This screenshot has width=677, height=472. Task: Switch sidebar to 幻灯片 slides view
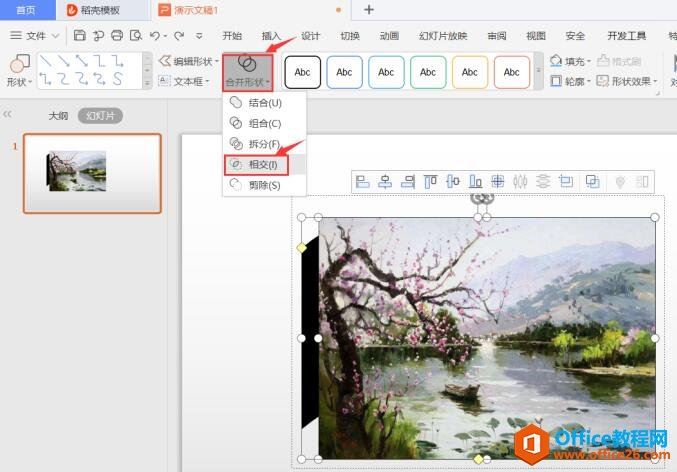pyautogui.click(x=100, y=116)
